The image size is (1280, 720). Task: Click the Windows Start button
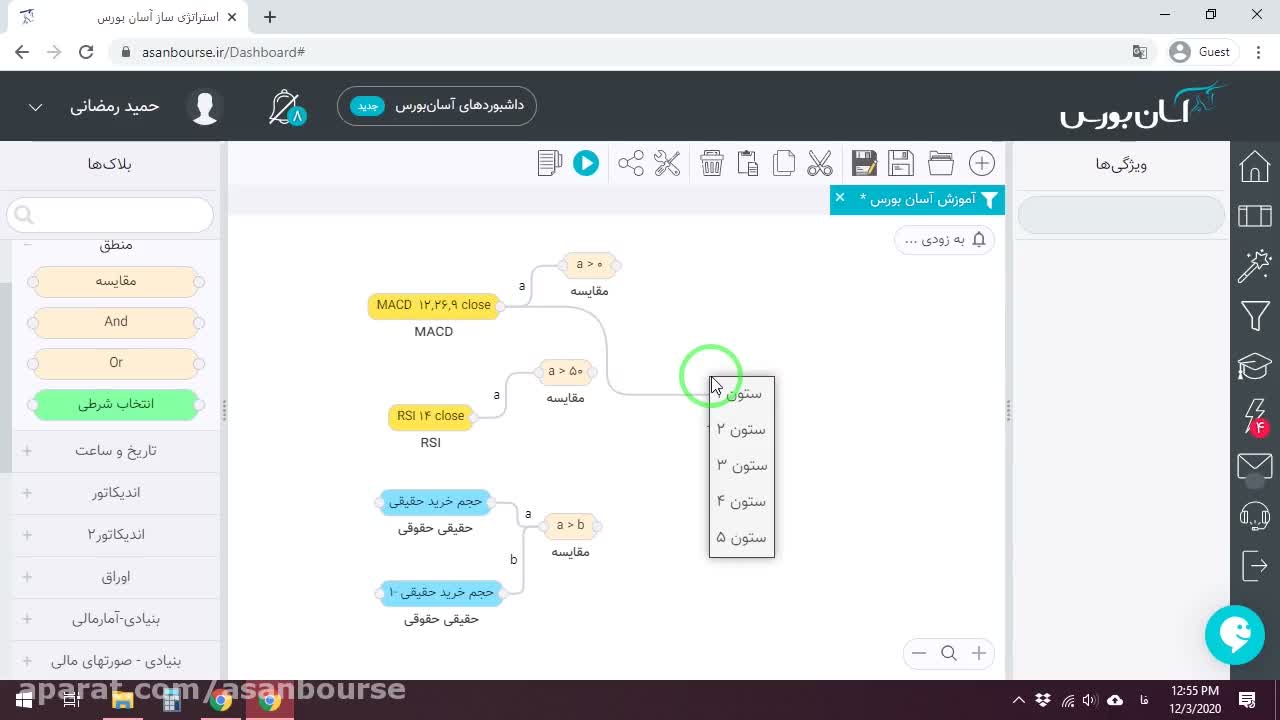click(x=24, y=700)
